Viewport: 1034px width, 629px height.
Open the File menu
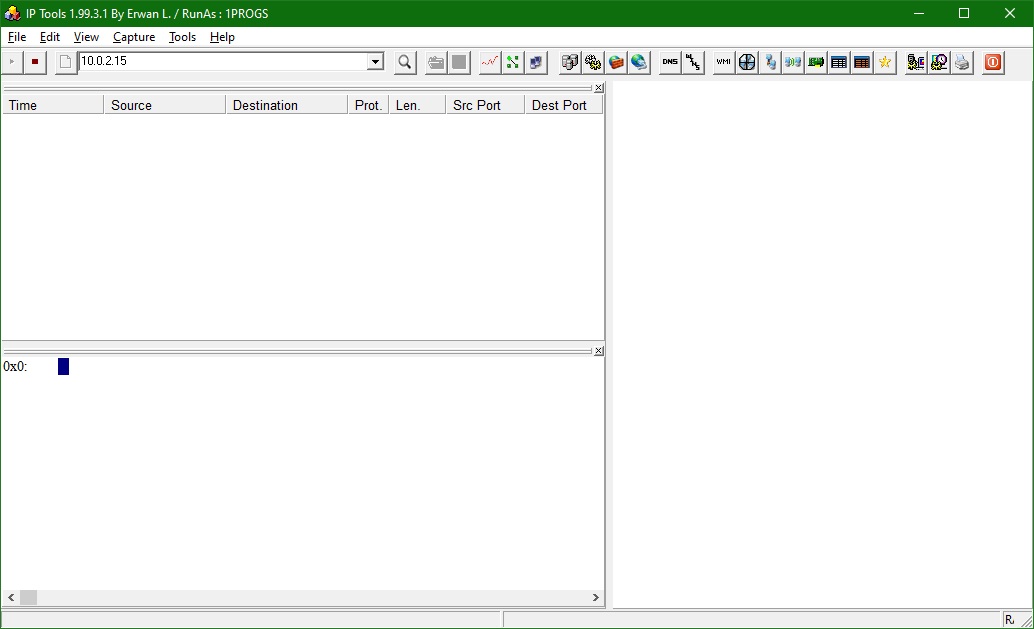click(16, 37)
